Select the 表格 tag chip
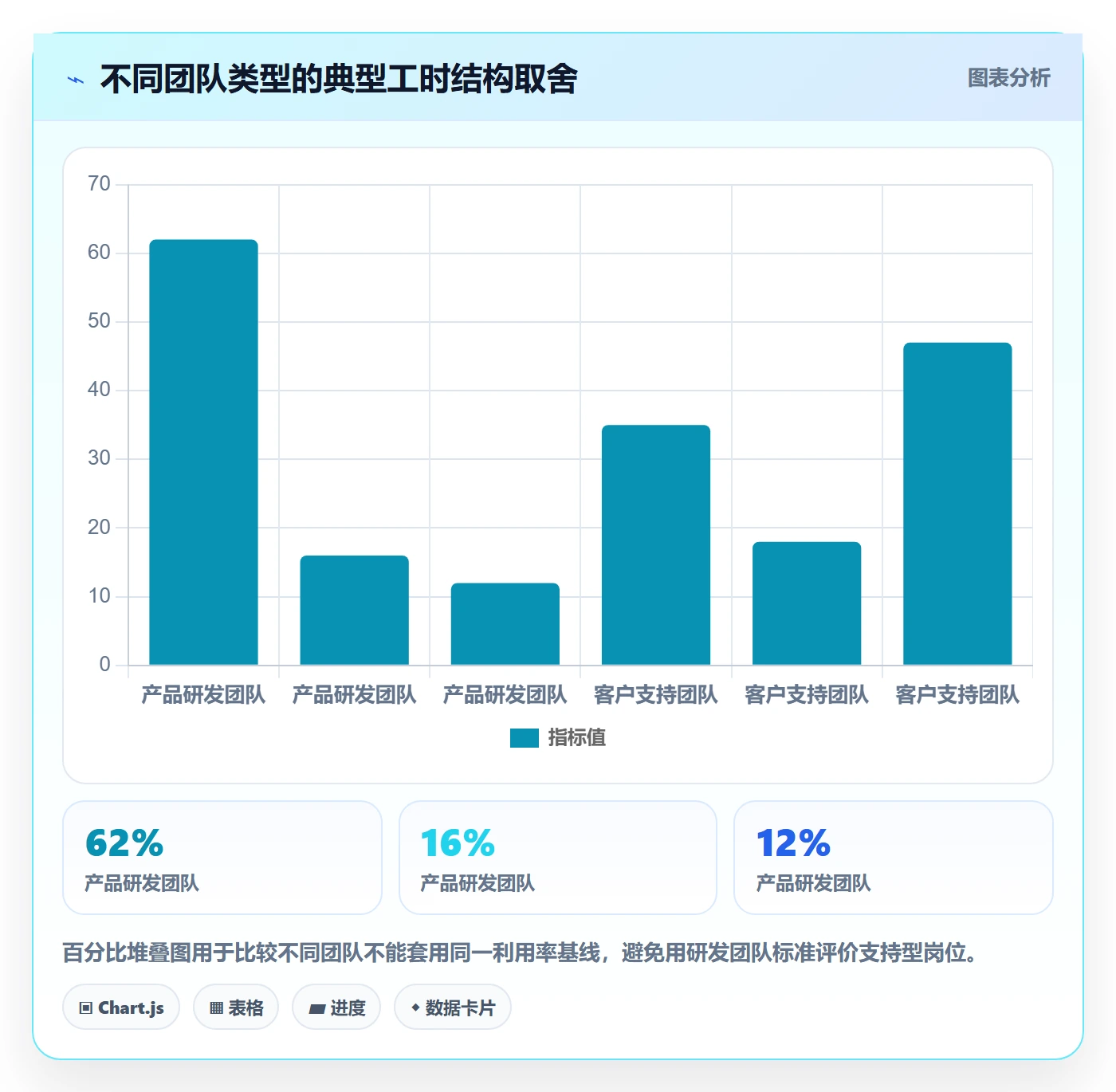This screenshot has height=1092, width=1116. click(x=236, y=1008)
